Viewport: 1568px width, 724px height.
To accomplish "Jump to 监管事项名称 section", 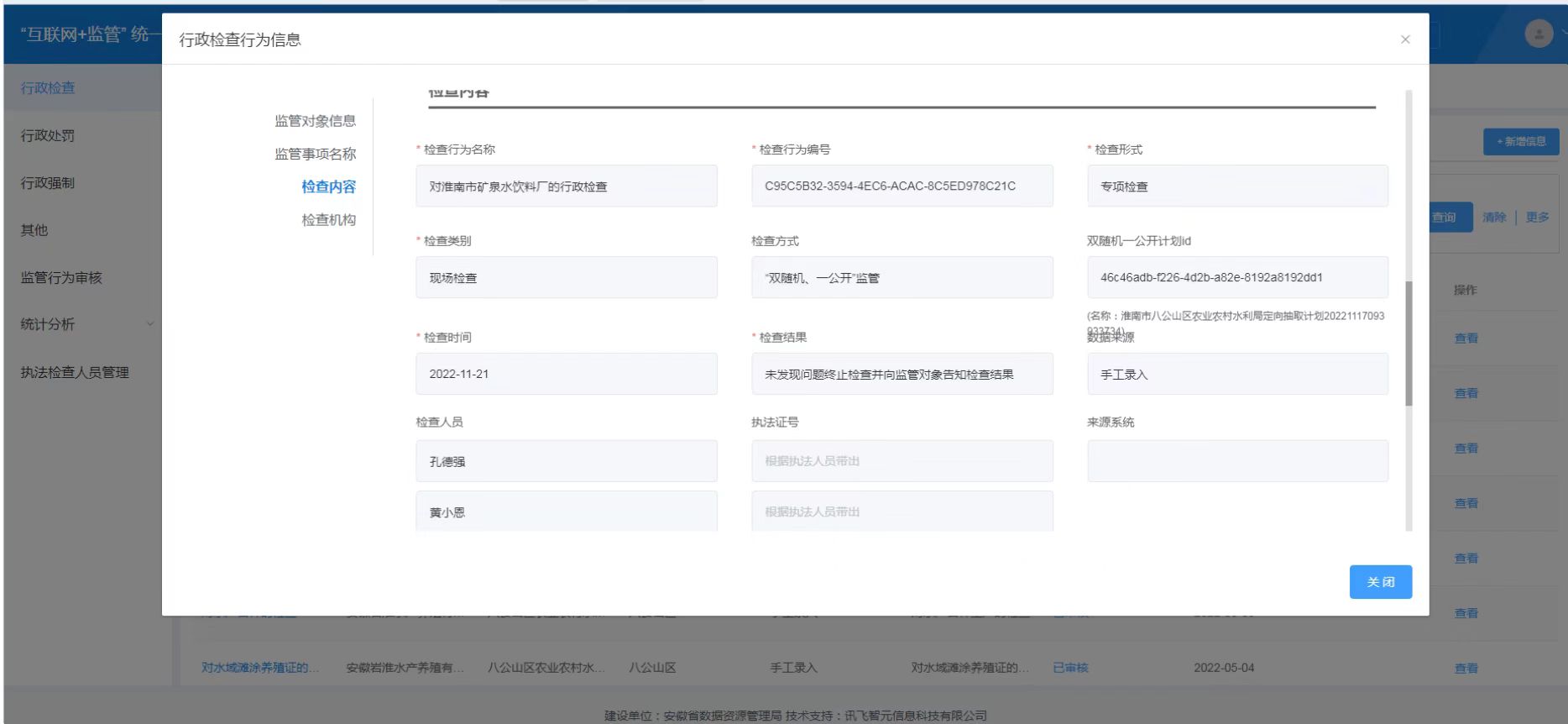I will [315, 154].
